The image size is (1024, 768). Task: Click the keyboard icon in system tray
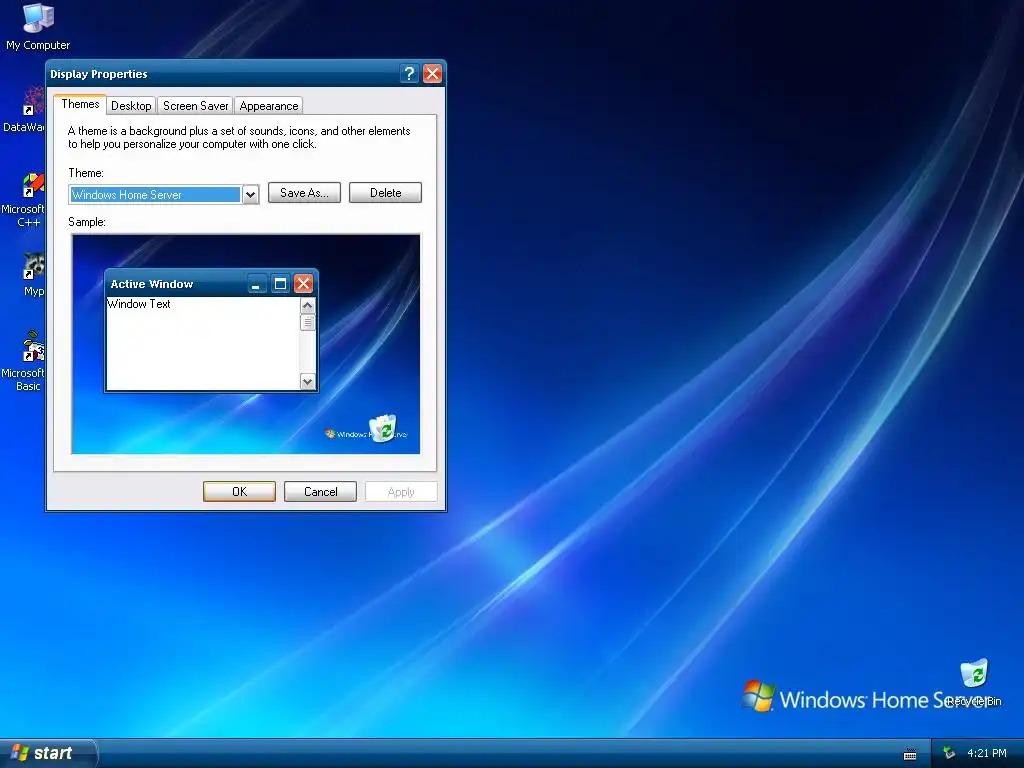tap(910, 754)
